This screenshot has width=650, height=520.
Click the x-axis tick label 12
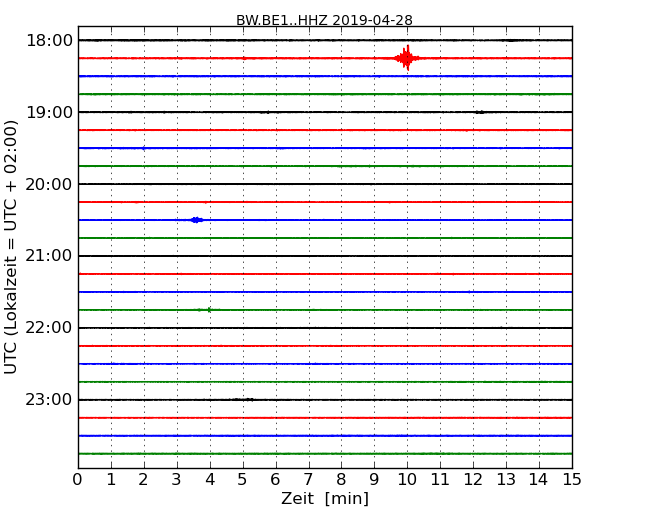(x=473, y=480)
